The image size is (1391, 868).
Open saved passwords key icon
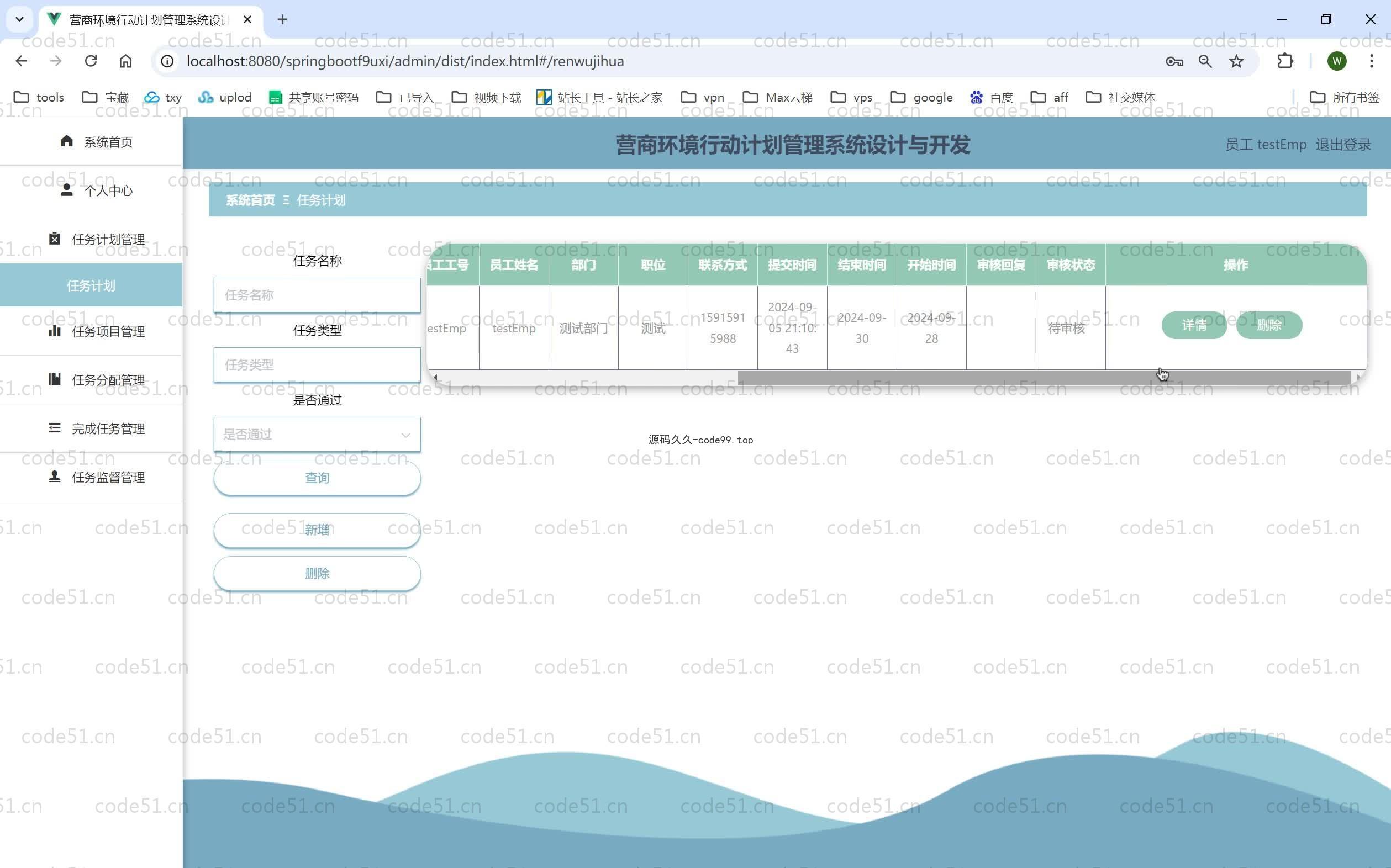(x=1174, y=61)
